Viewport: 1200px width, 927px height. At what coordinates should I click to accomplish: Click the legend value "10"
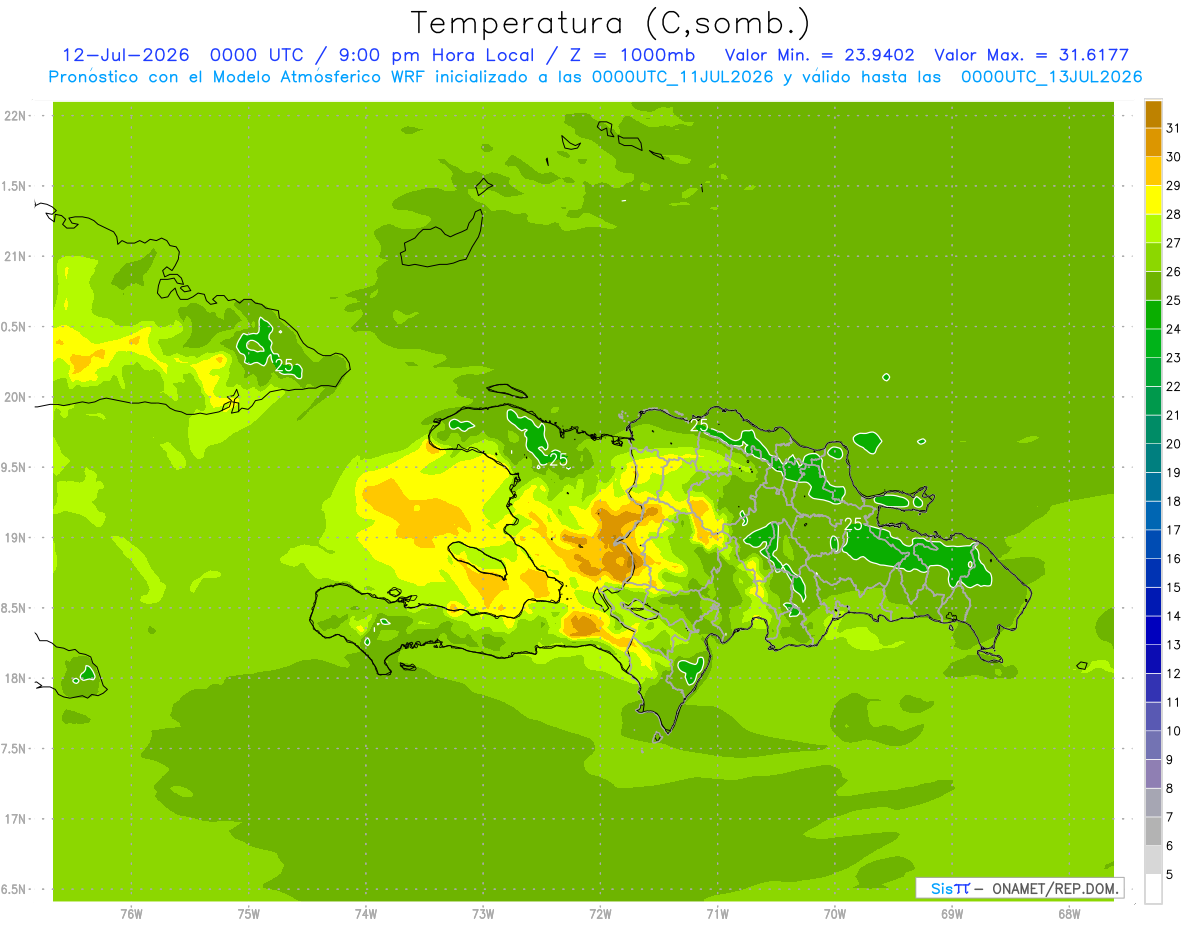(1173, 731)
